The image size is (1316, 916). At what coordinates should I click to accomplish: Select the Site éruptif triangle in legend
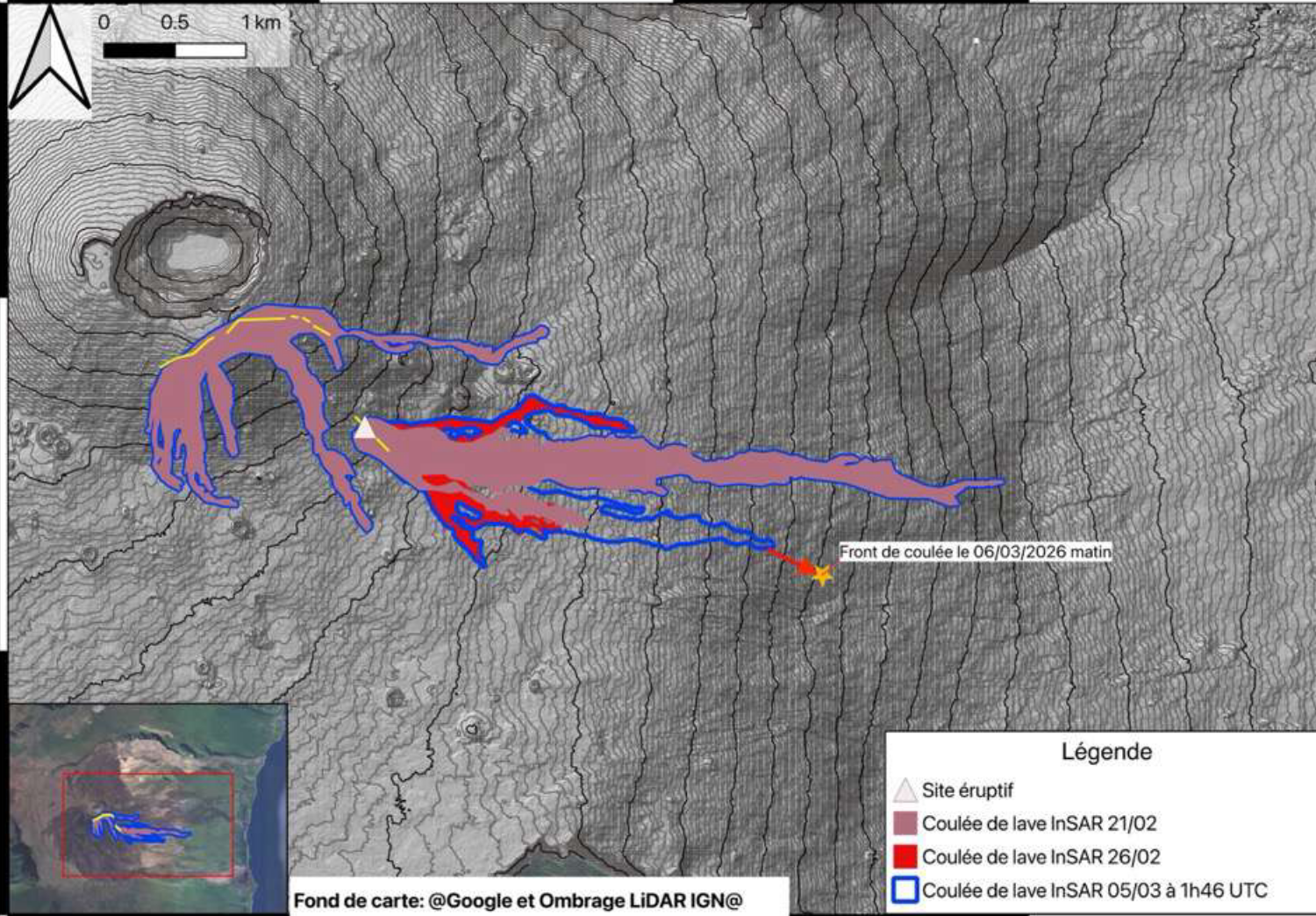(x=905, y=790)
